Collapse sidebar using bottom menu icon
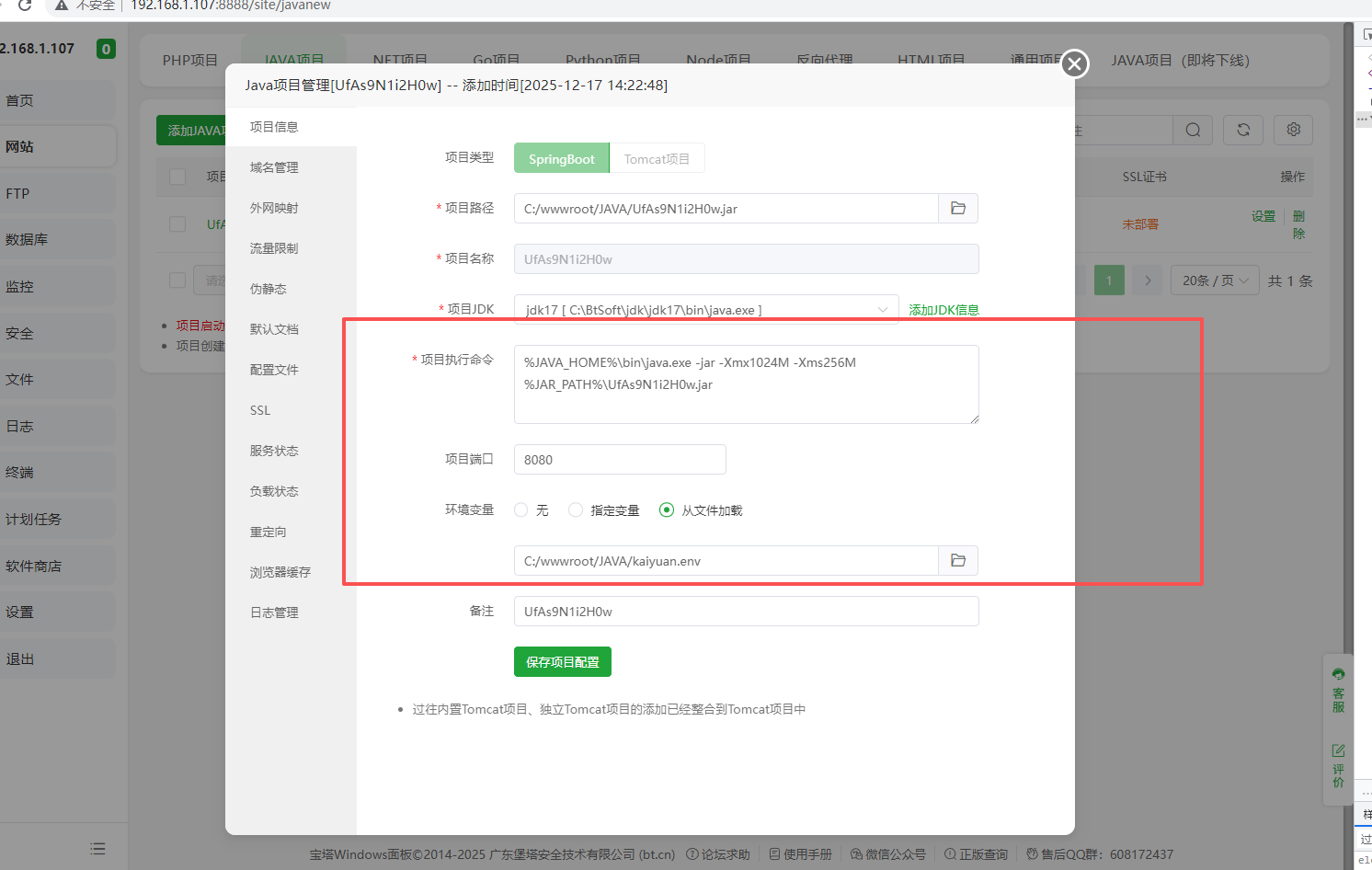 97,849
